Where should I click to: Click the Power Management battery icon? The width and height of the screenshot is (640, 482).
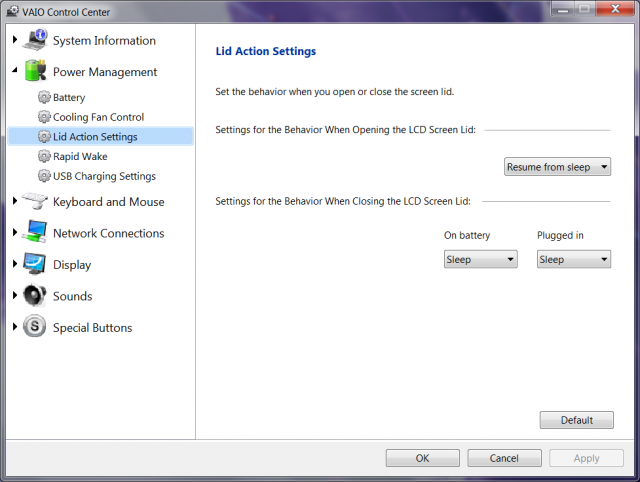(x=35, y=71)
